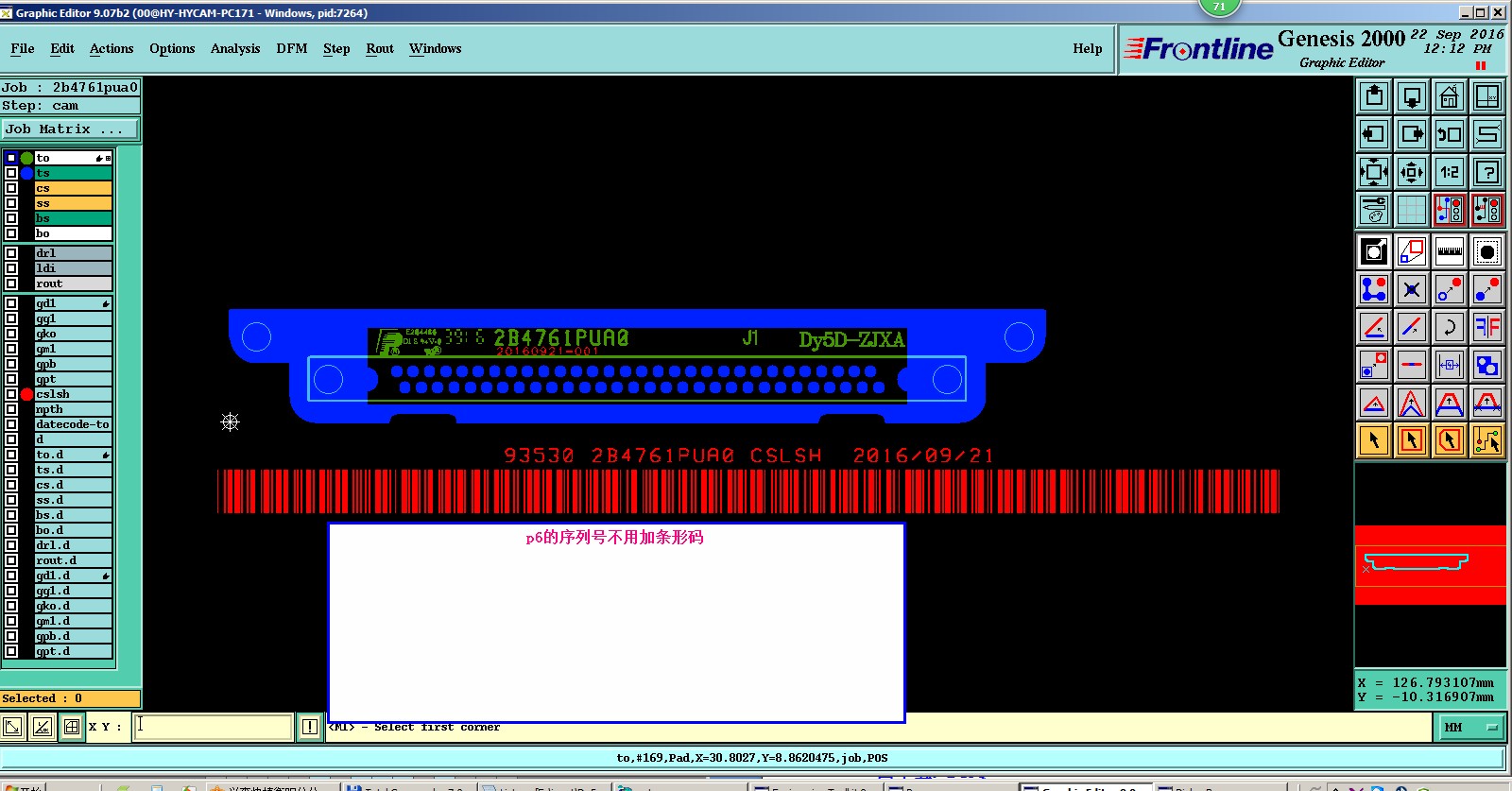Toggle the checkbox for layer gpt.d

(11, 651)
